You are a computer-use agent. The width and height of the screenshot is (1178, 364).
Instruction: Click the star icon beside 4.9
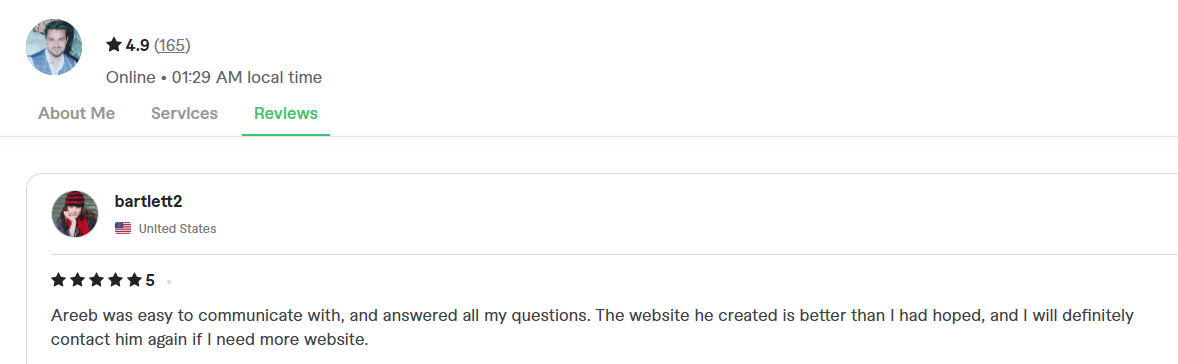114,45
